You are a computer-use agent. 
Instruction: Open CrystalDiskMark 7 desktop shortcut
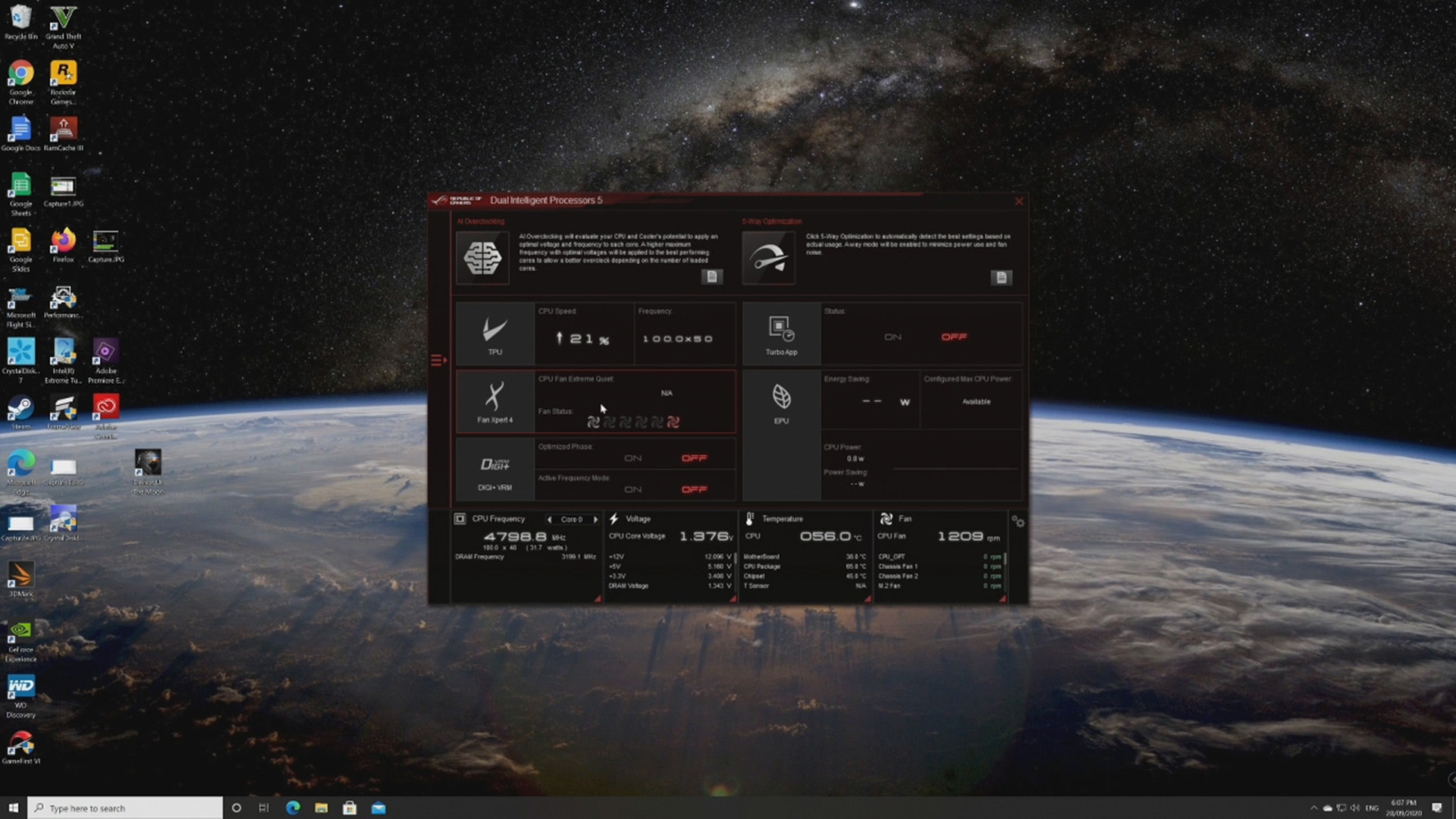coord(20,362)
